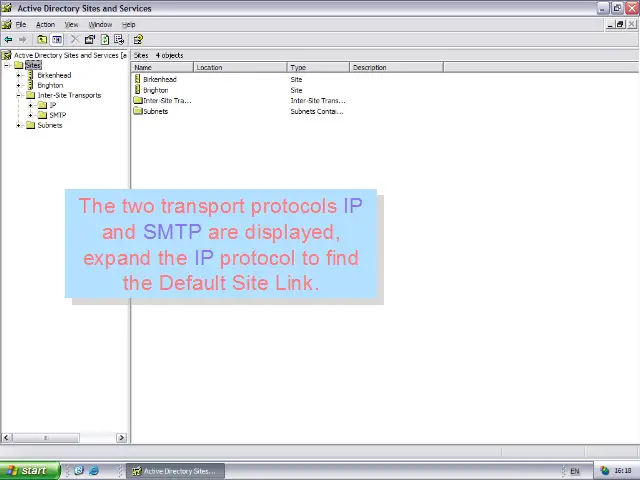Open the Window menu
This screenshot has width=640, height=480.
pos(100,24)
